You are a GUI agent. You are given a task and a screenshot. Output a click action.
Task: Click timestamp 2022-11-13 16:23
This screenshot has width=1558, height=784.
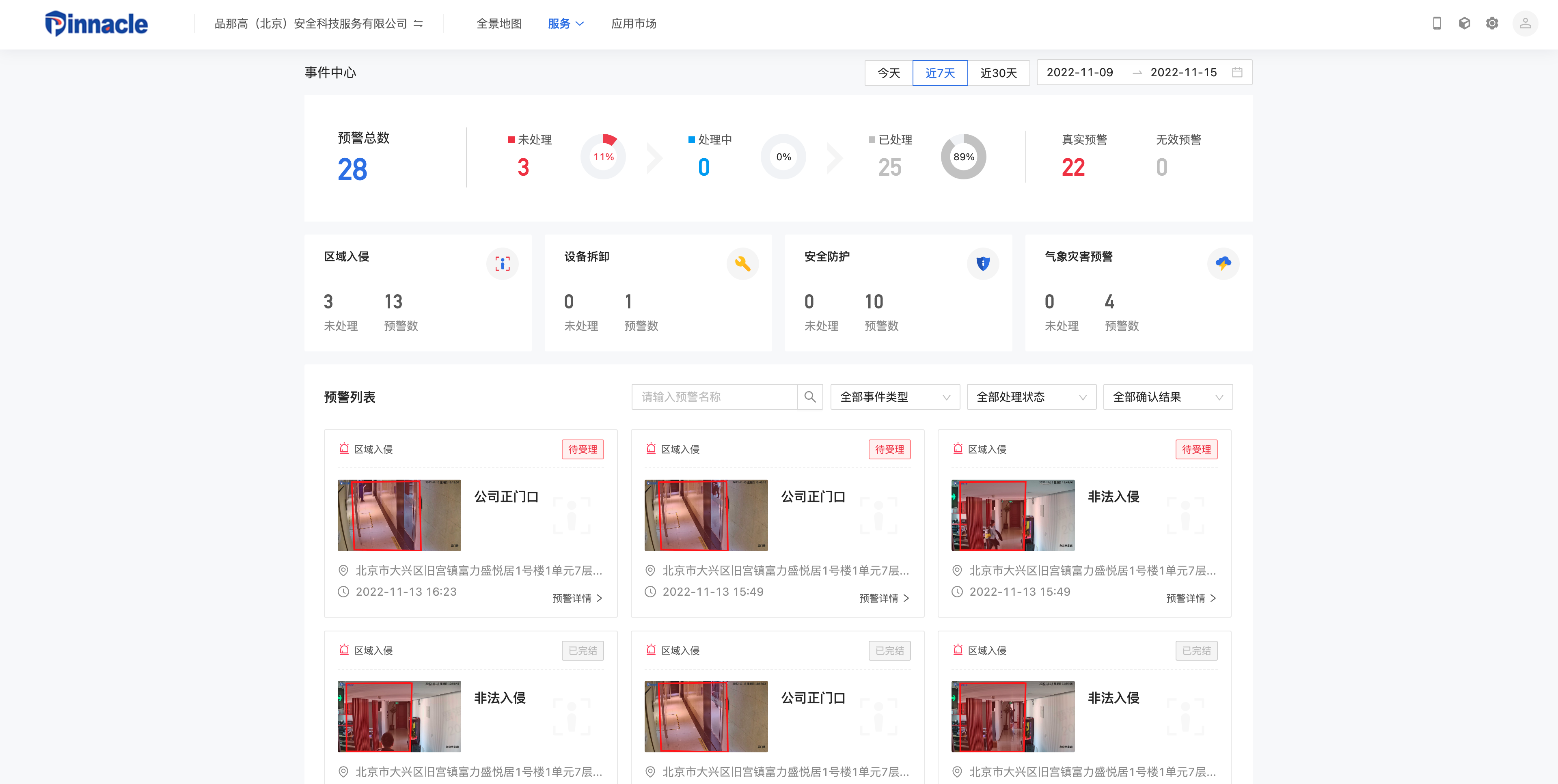(406, 592)
